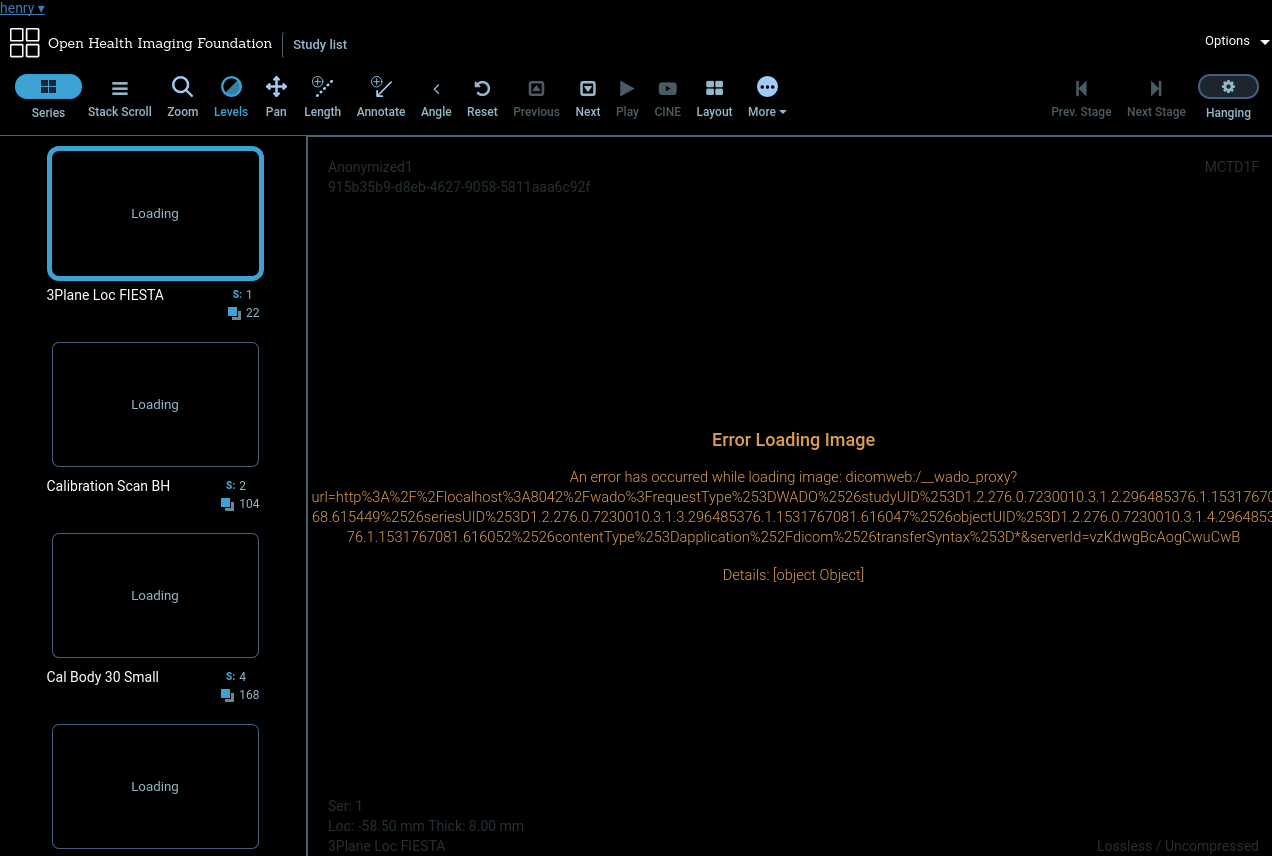The height and width of the screenshot is (856, 1272).
Task: Enable Stack Scroll mode
Action: [x=119, y=97]
